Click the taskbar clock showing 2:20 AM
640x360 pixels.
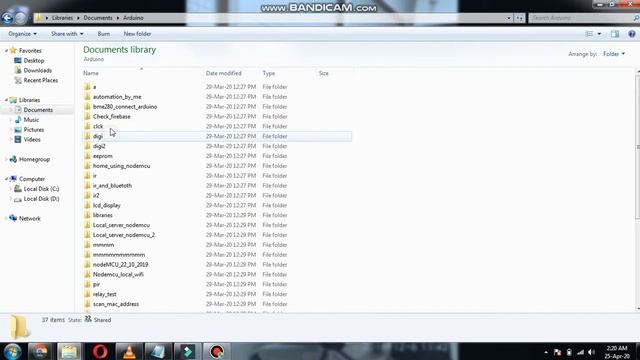pos(617,352)
